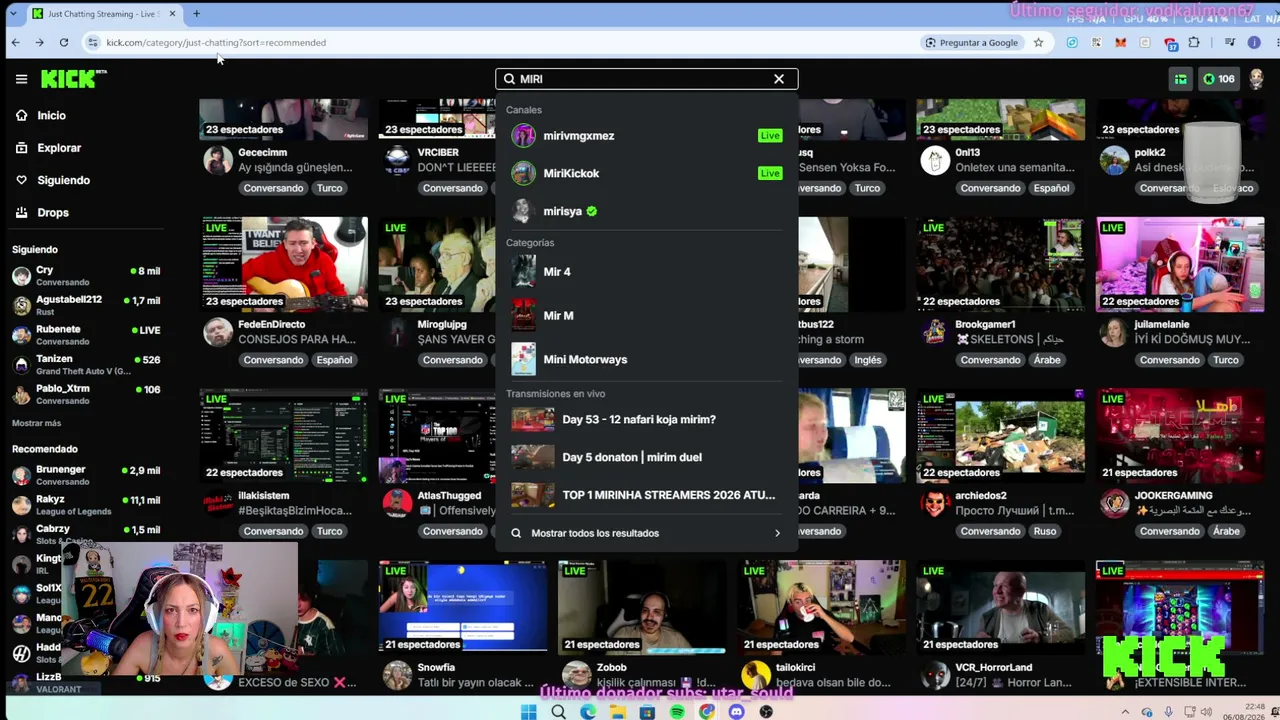The height and width of the screenshot is (720, 1280).
Task: Open illakisistem's stream thumbnail
Action: click(x=284, y=436)
